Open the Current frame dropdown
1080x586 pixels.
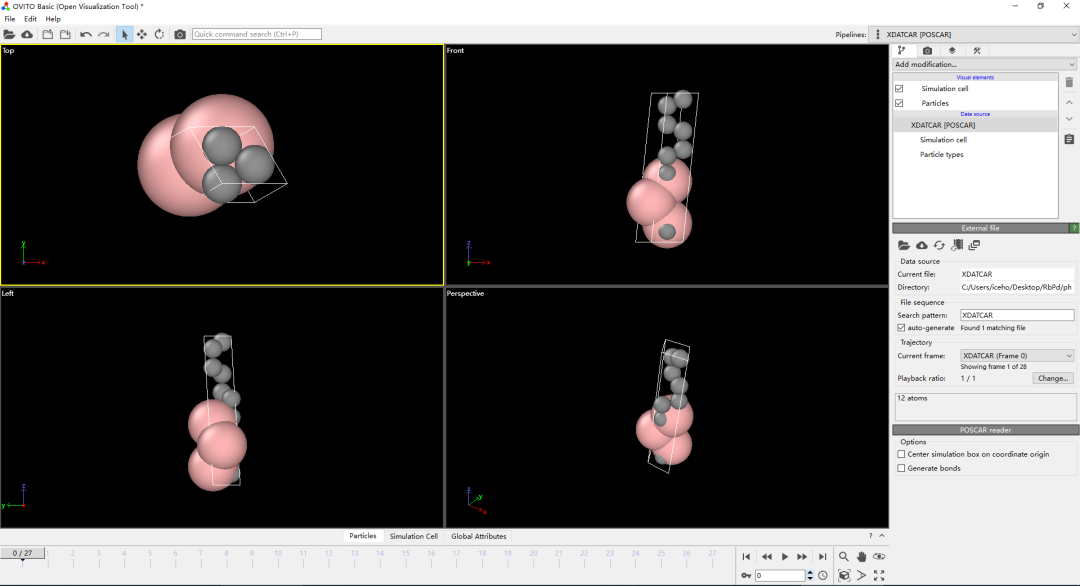1017,356
